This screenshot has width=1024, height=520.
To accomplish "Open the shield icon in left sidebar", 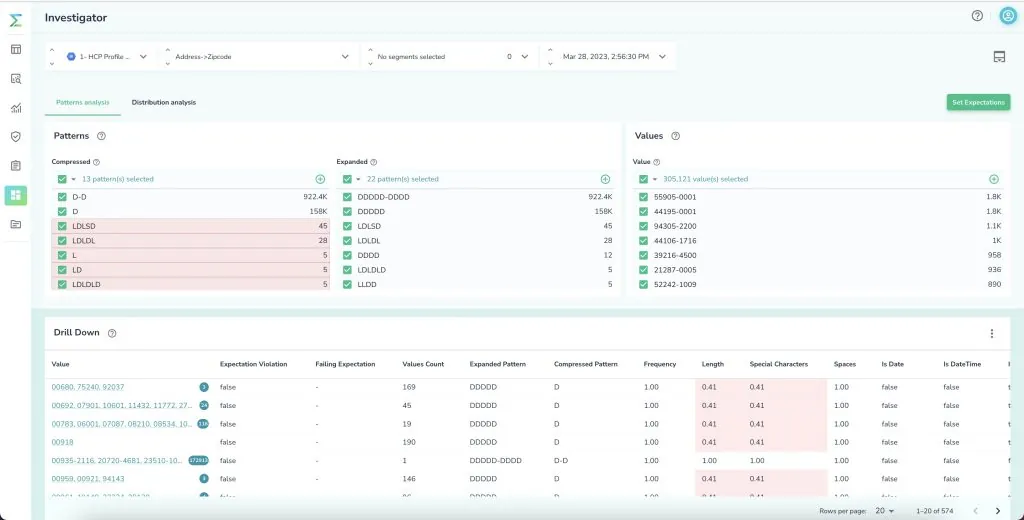I will click(16, 137).
